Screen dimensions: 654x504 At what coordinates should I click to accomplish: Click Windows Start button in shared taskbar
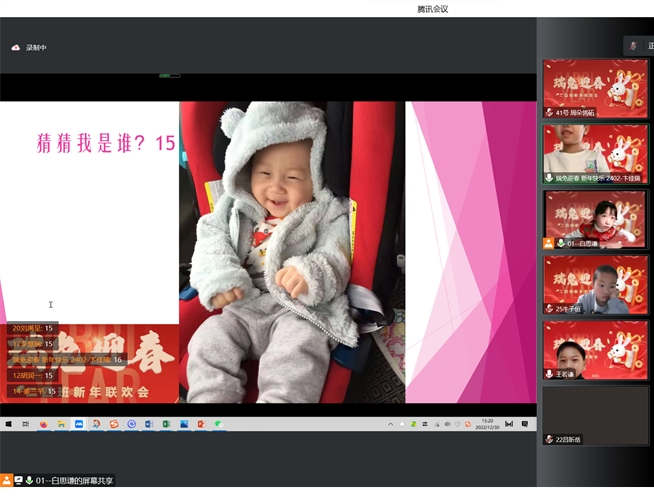[8, 424]
